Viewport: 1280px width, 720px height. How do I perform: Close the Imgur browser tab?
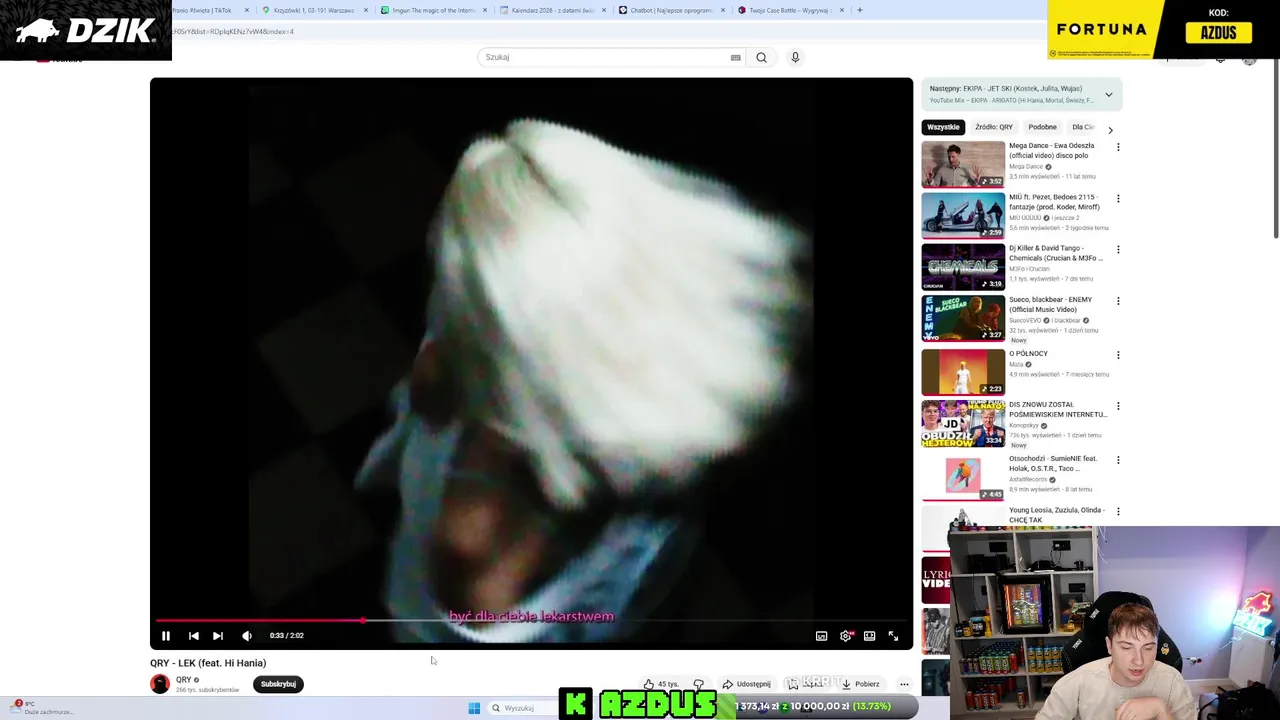485,10
